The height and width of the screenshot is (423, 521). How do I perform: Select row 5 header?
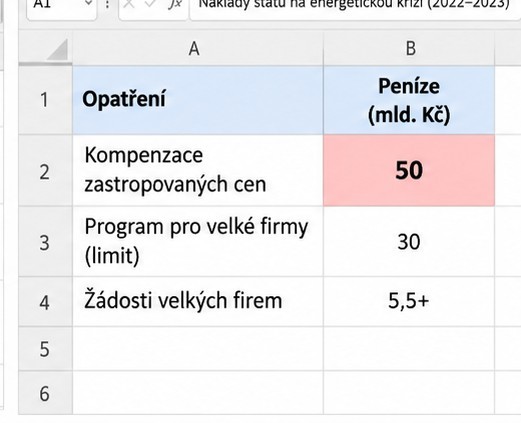45,349
